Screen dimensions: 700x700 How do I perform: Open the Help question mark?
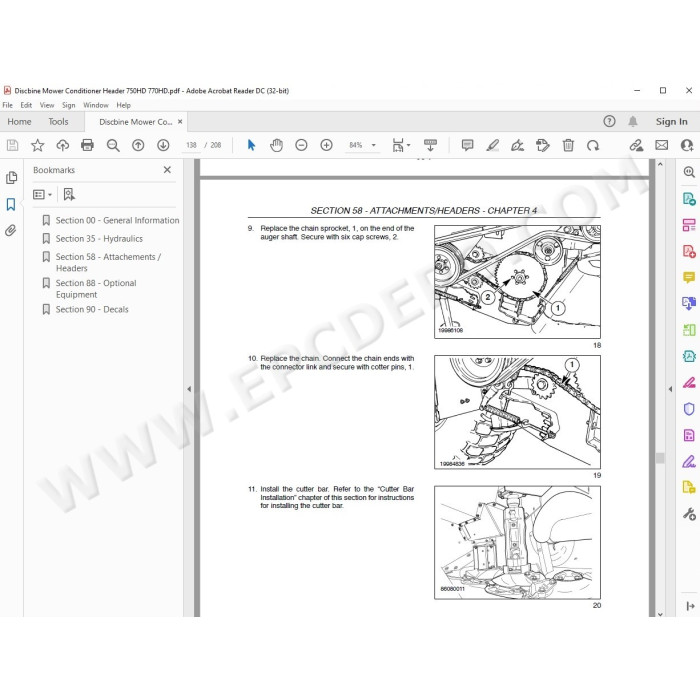pyautogui.click(x=609, y=121)
